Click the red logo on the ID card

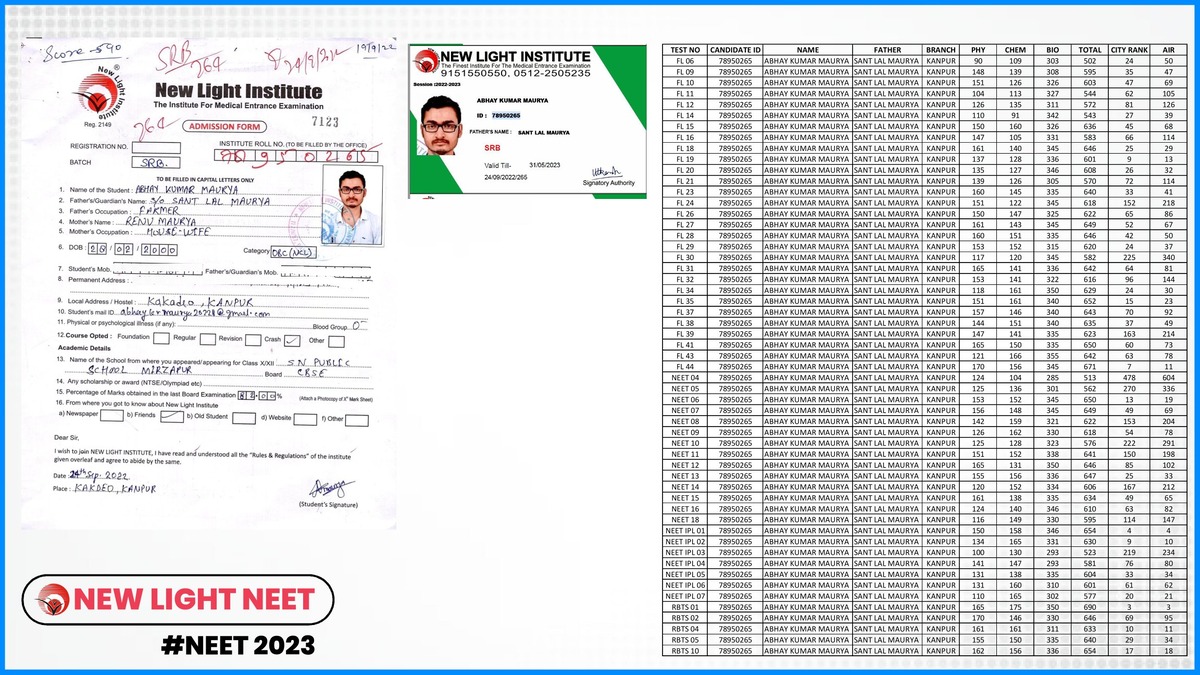[427, 61]
